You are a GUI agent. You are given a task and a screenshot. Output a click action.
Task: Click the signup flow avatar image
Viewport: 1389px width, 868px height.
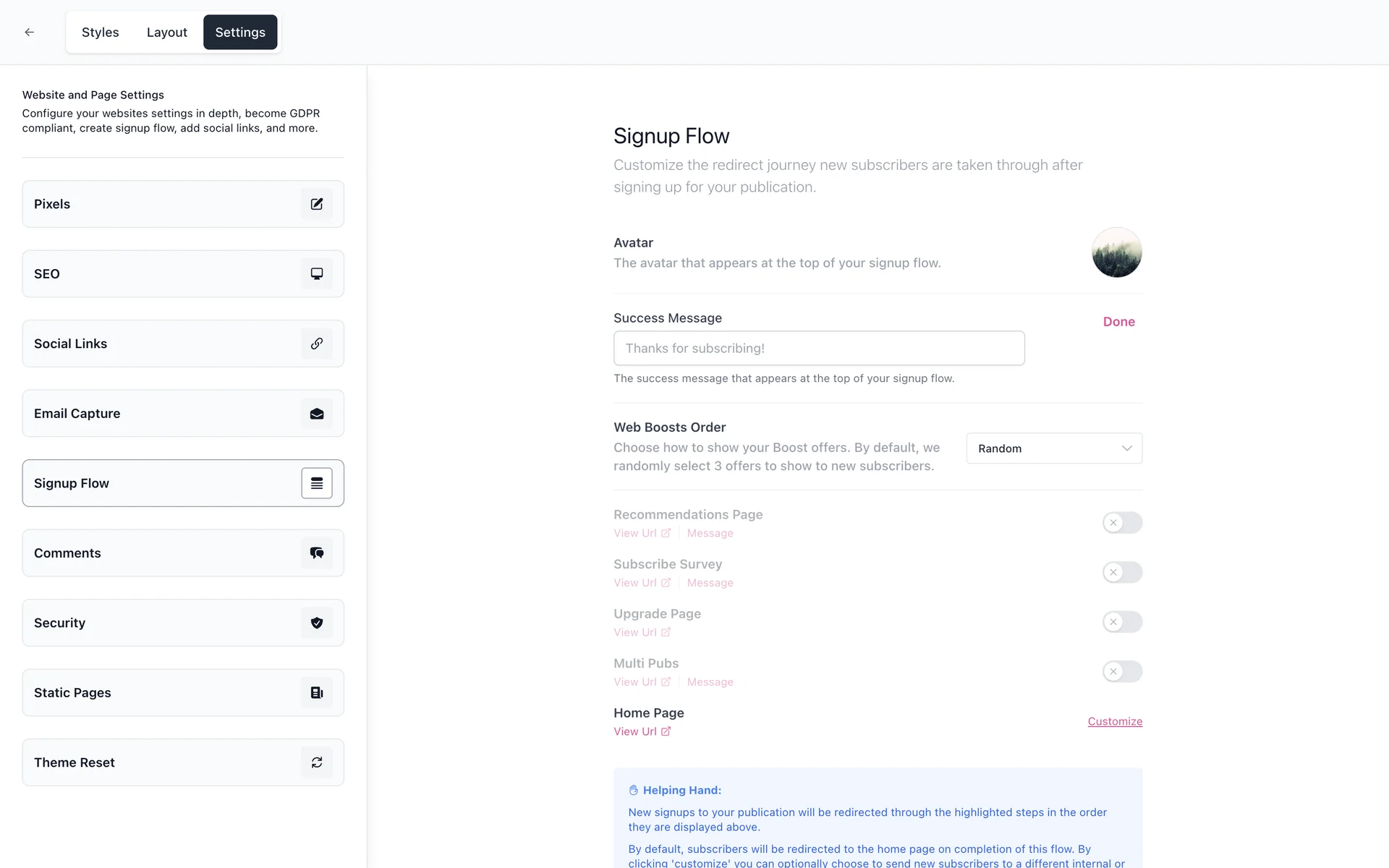click(1116, 252)
